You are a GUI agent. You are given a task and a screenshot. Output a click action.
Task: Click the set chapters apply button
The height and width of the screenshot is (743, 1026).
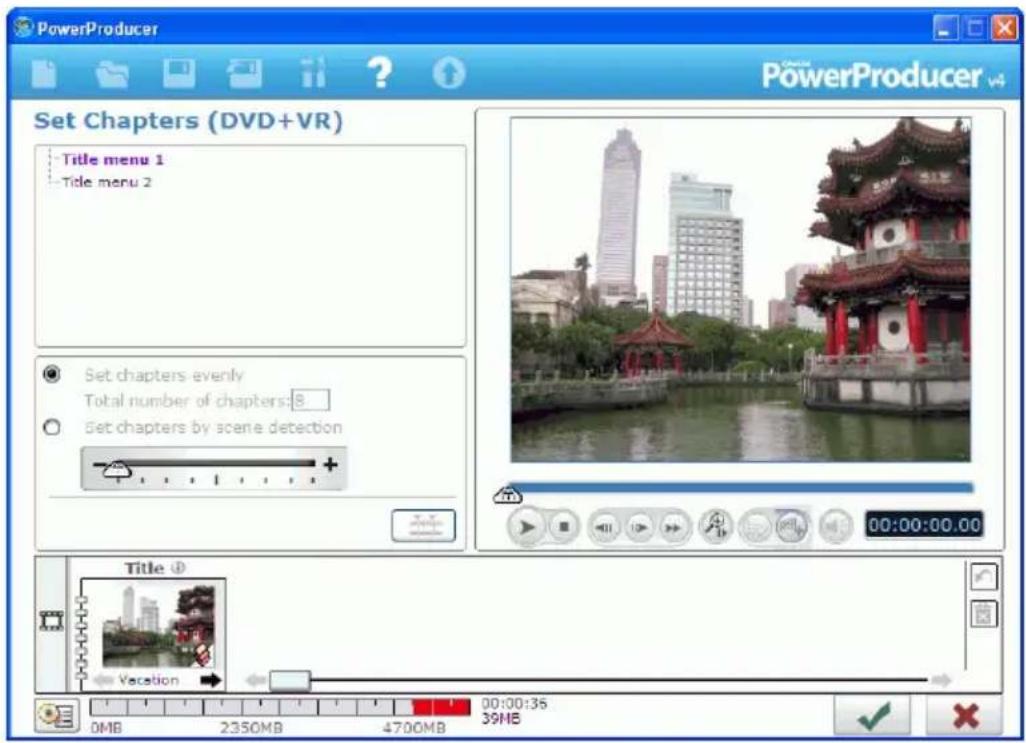point(423,526)
